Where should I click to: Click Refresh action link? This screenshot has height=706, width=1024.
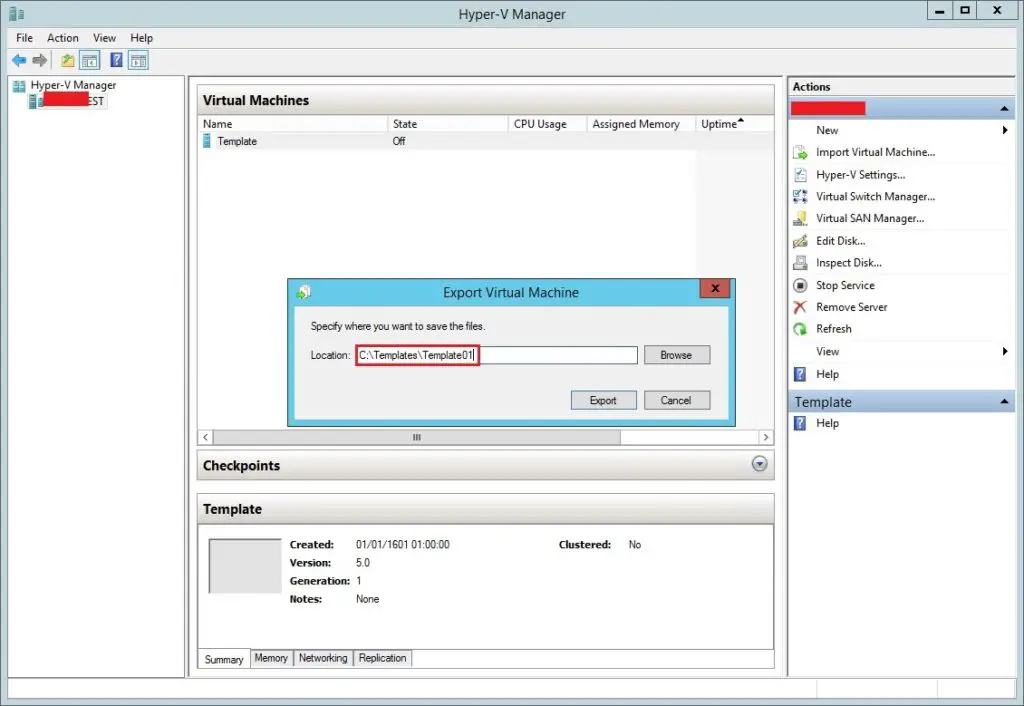(x=834, y=329)
